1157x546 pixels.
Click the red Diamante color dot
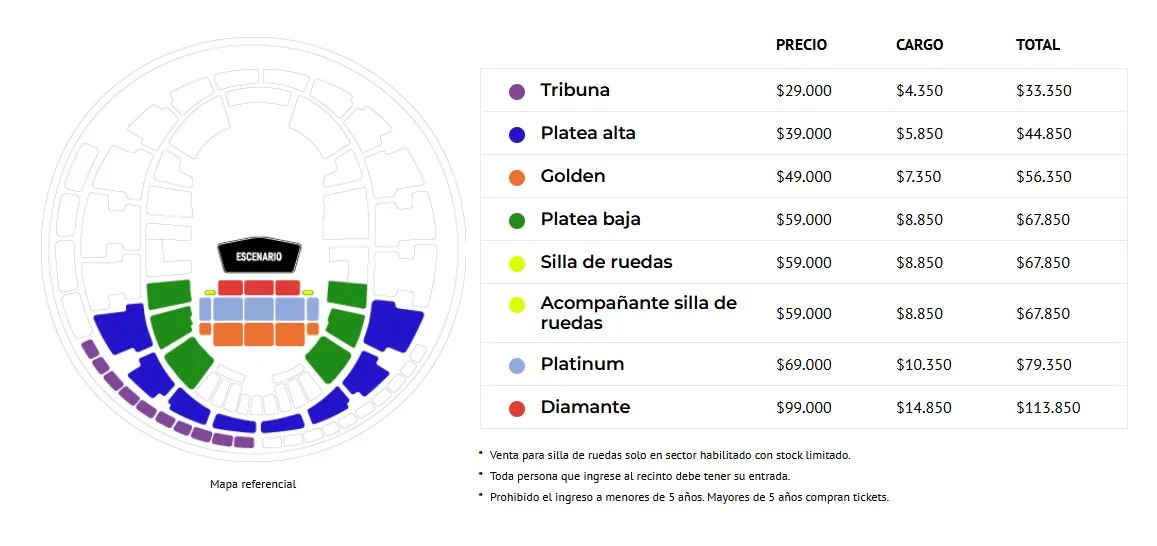[x=517, y=408]
